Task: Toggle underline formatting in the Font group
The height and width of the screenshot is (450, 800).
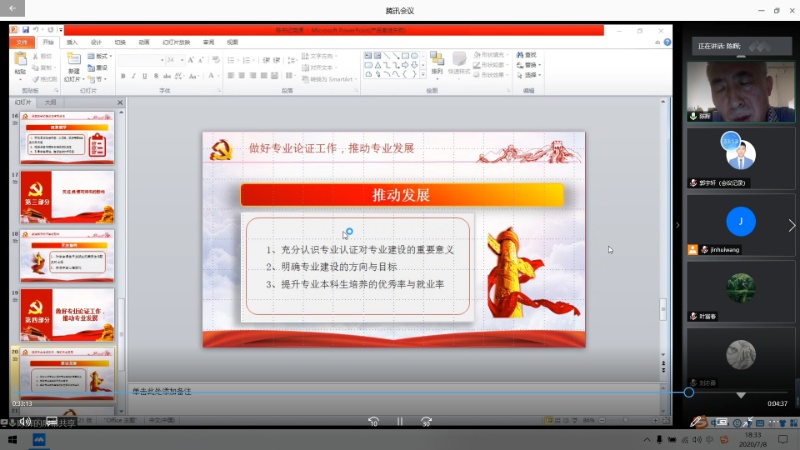Action: 146,76
